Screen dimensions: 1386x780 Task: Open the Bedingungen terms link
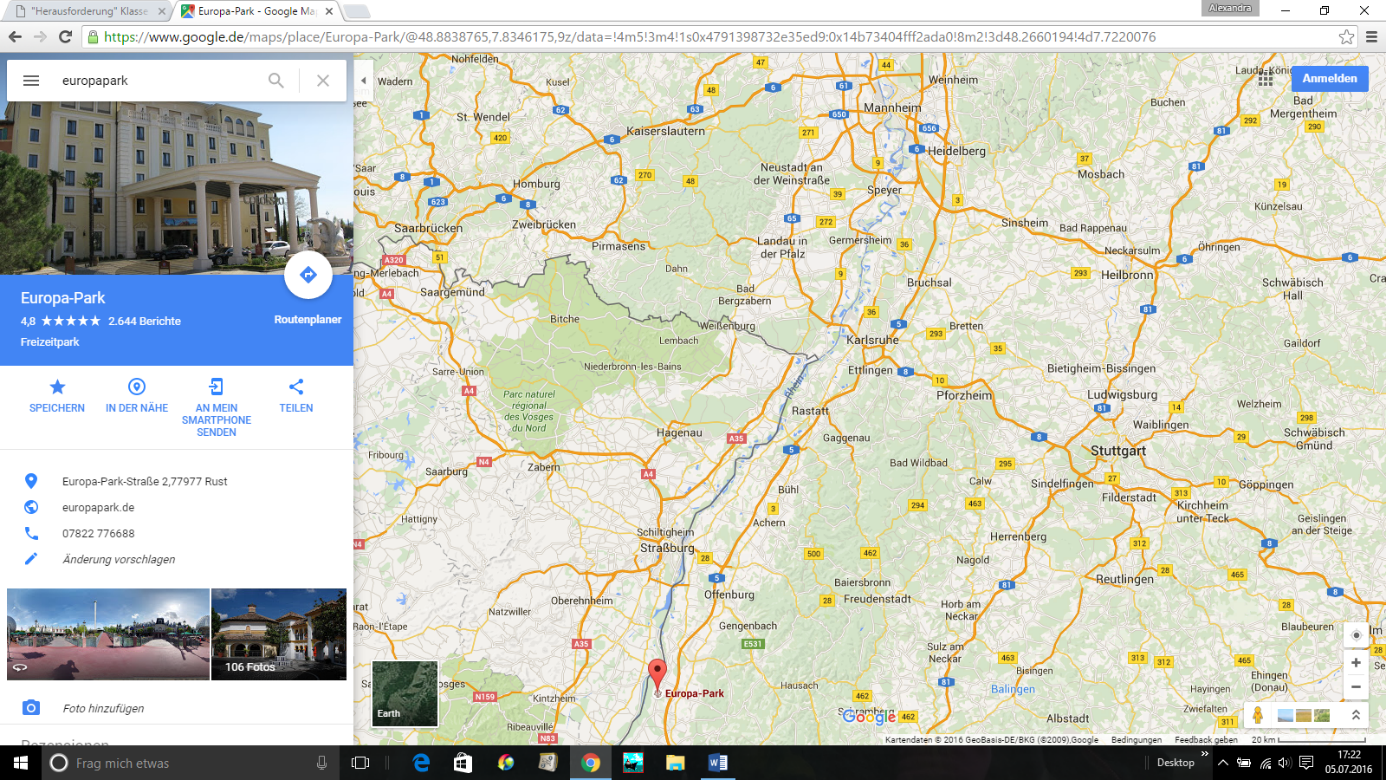[1136, 740]
